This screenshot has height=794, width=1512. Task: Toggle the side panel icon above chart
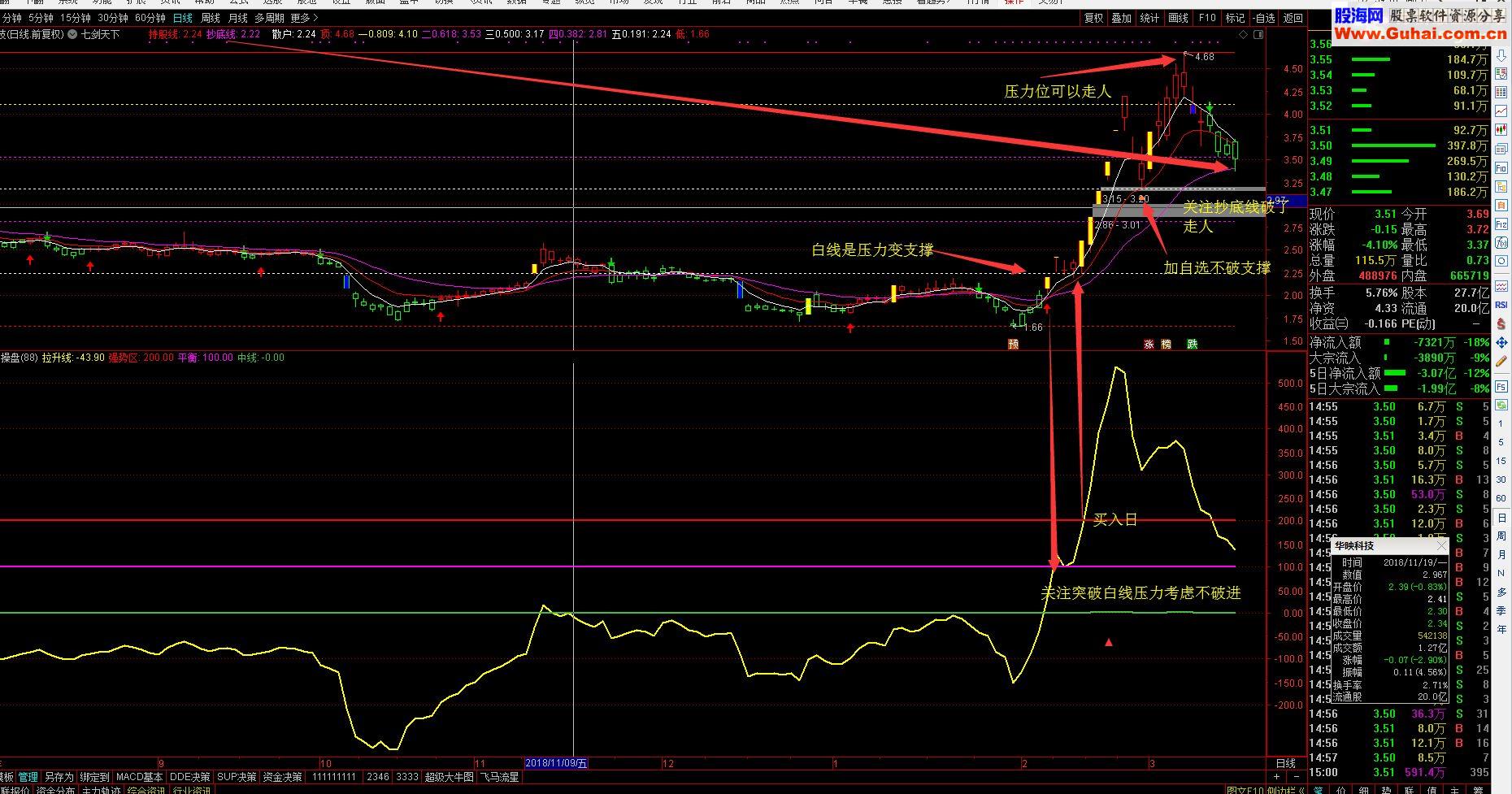click(1258, 35)
